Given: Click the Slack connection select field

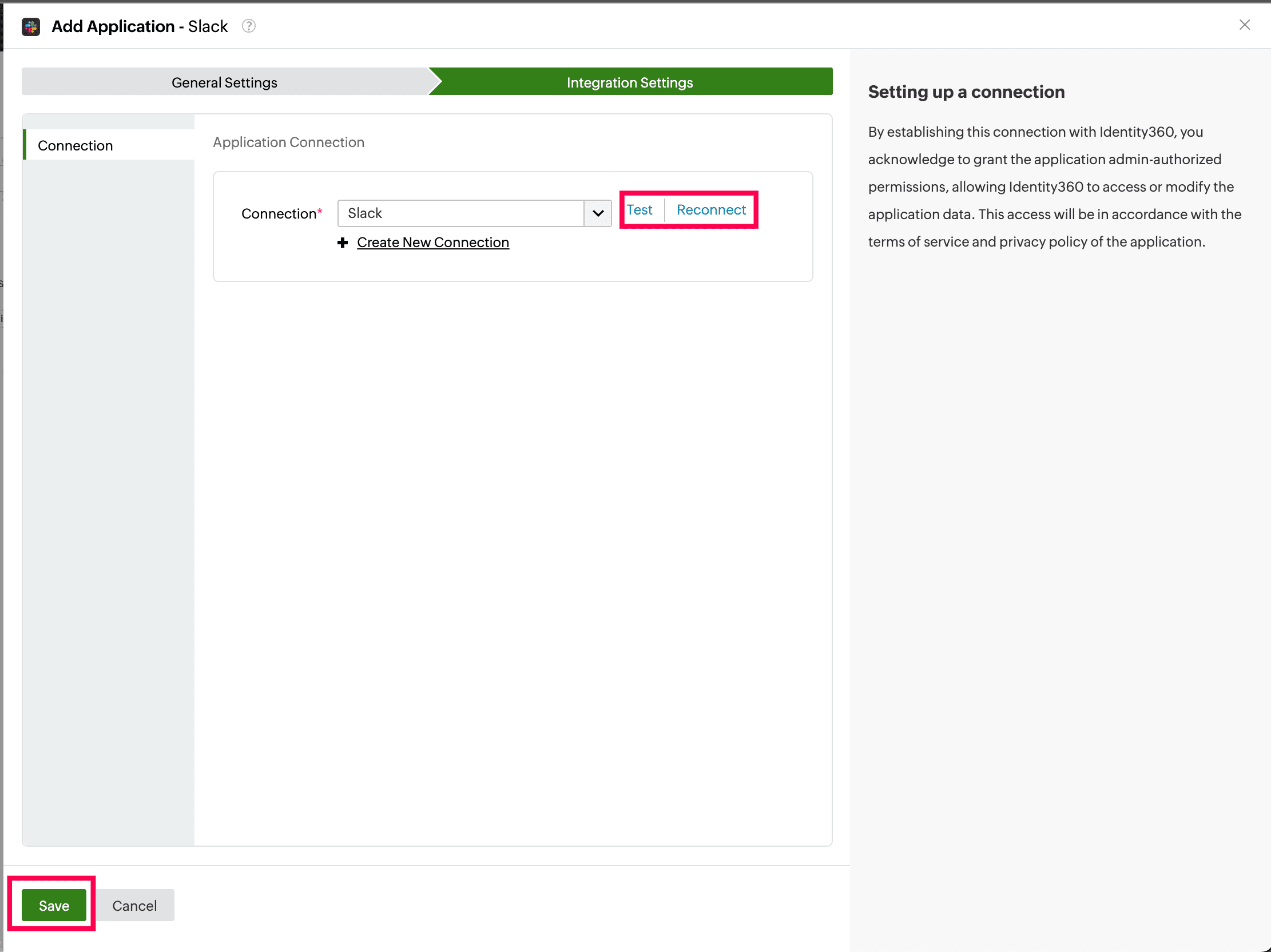Looking at the screenshot, I should tap(460, 214).
